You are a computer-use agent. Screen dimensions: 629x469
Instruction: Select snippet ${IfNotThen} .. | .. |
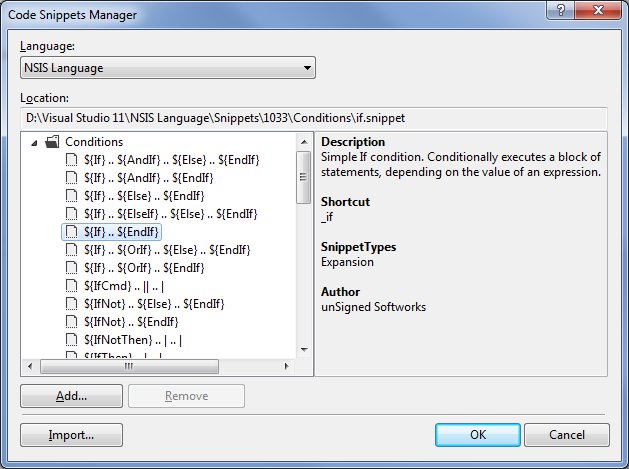click(x=133, y=340)
